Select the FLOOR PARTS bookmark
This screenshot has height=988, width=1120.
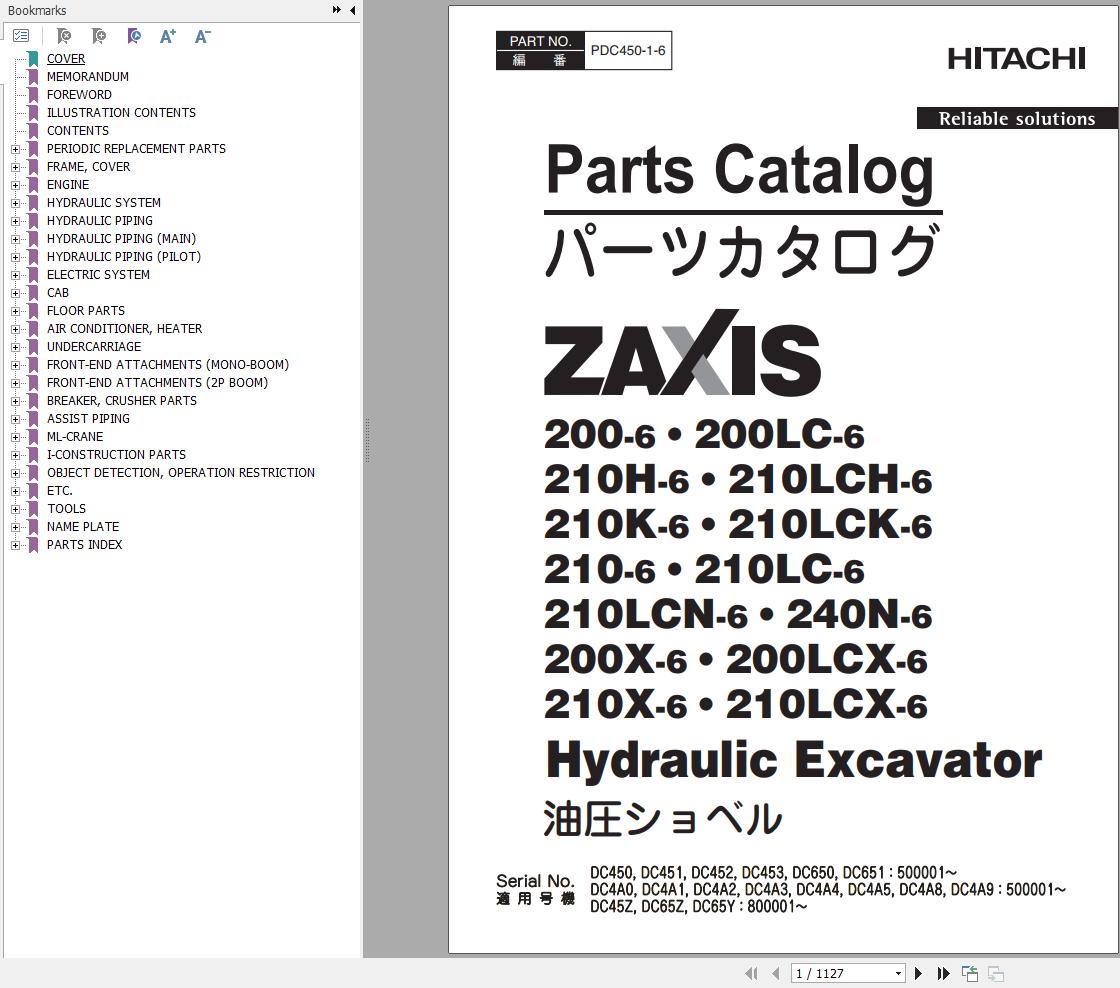[x=86, y=311]
